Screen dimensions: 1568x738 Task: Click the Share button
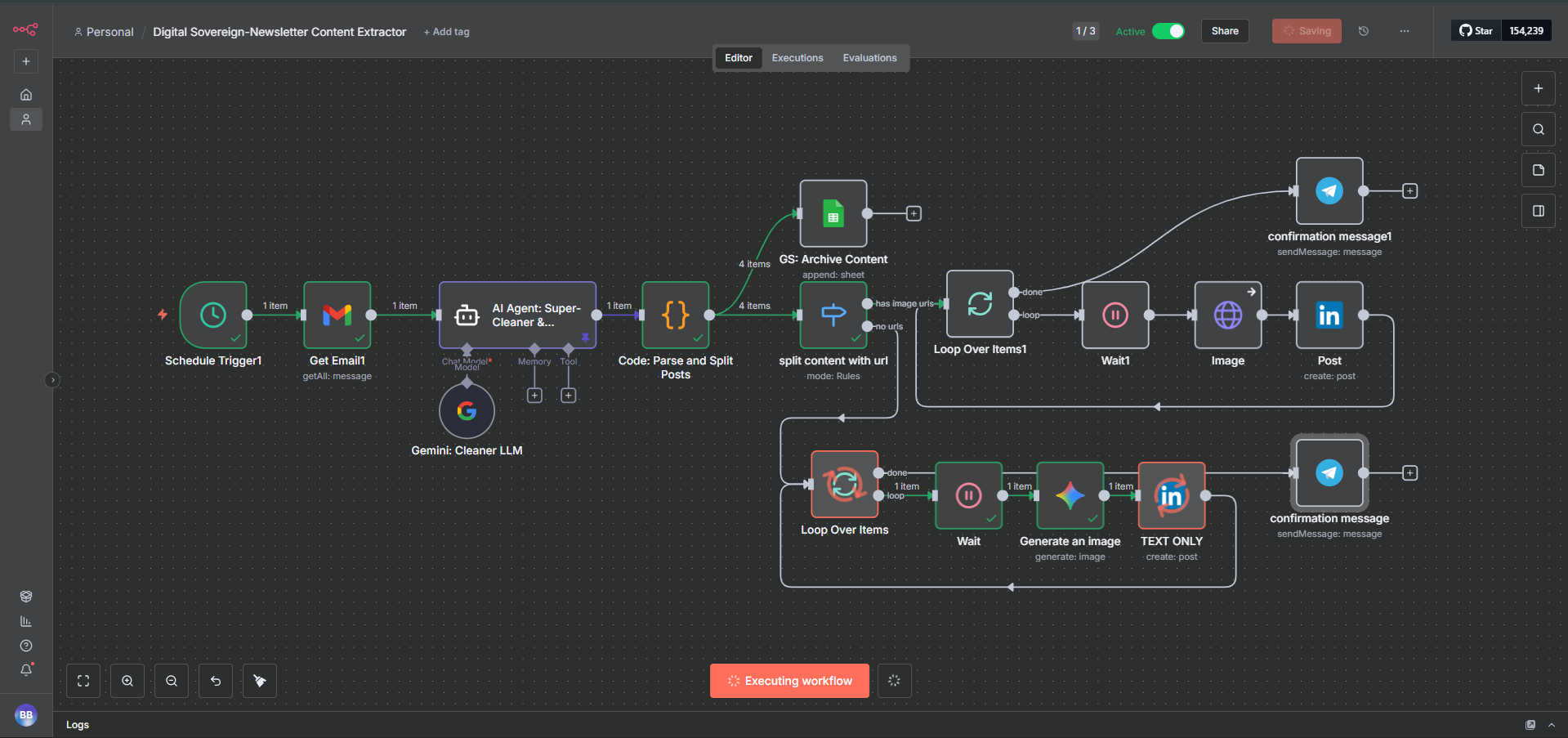click(1224, 30)
